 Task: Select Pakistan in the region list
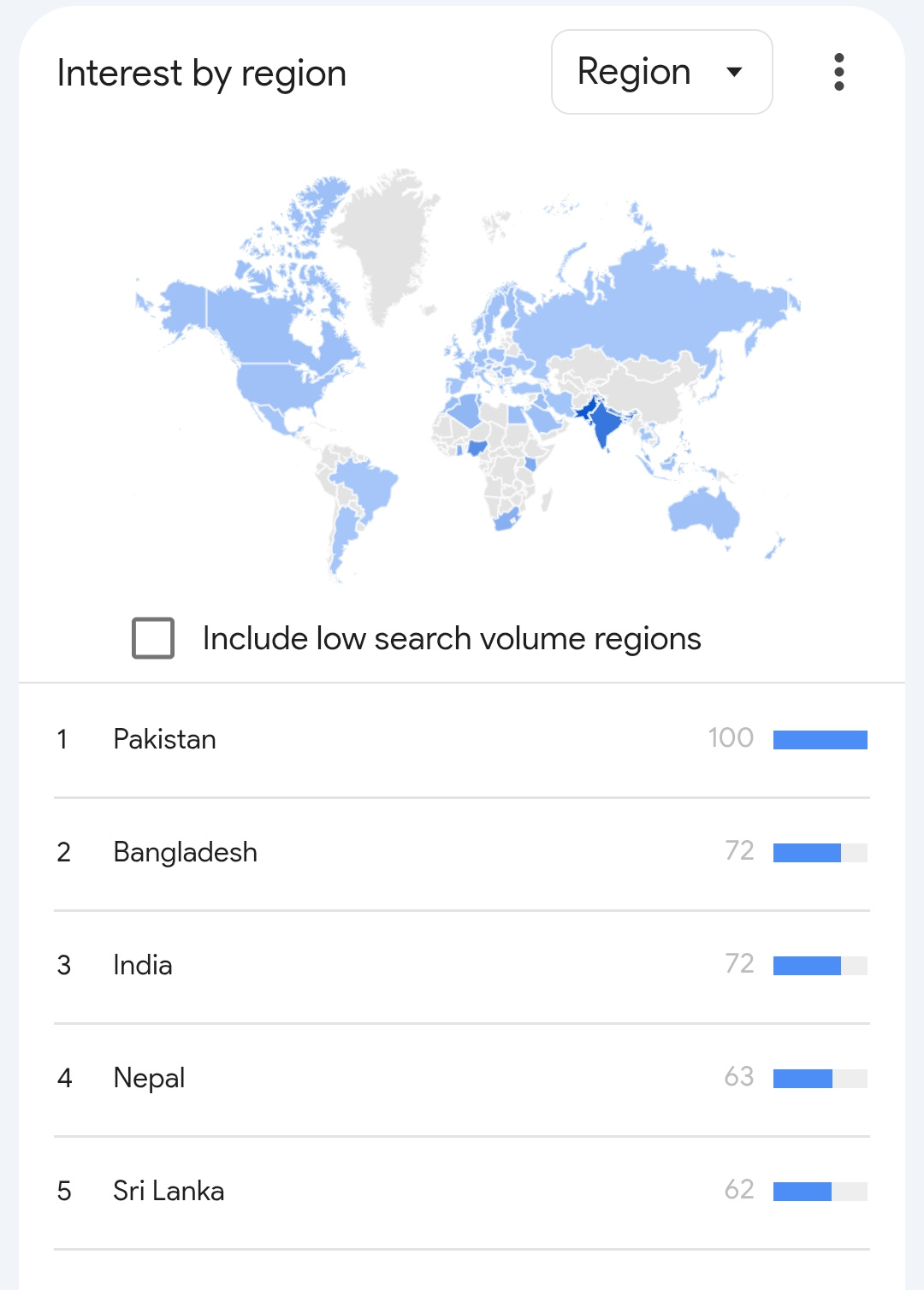462,740
